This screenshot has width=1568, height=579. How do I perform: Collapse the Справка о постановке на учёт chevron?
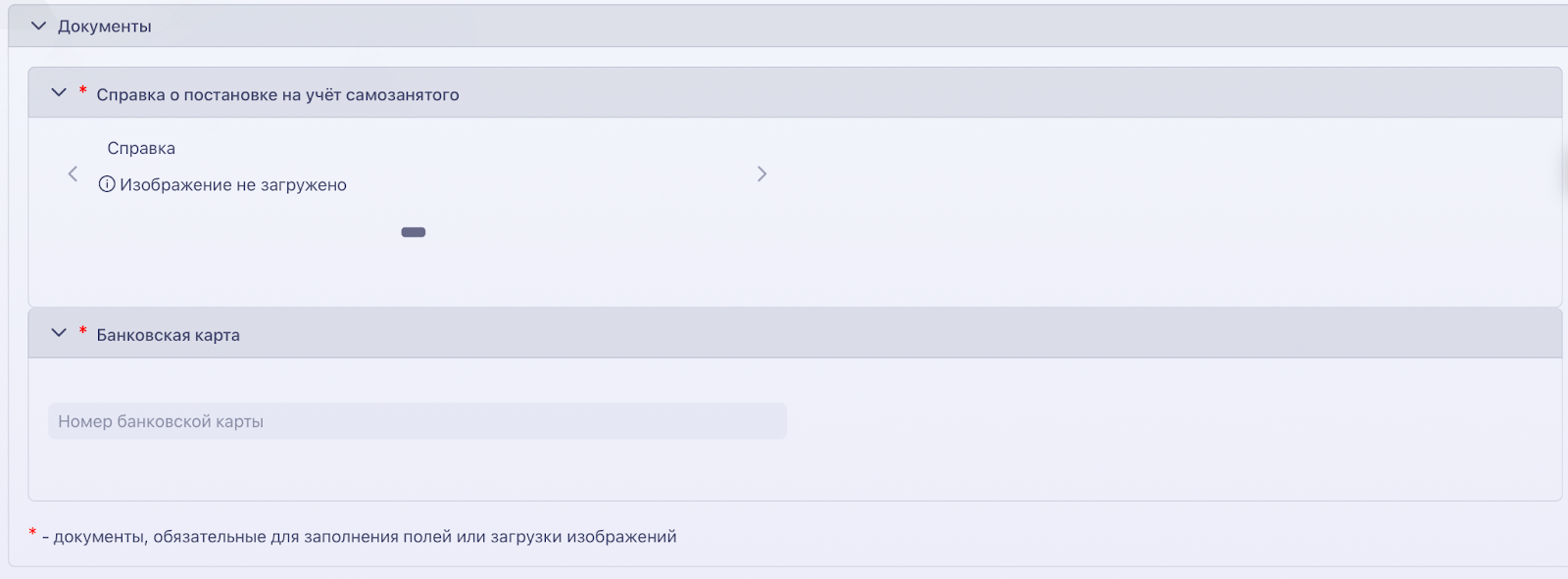click(x=59, y=92)
